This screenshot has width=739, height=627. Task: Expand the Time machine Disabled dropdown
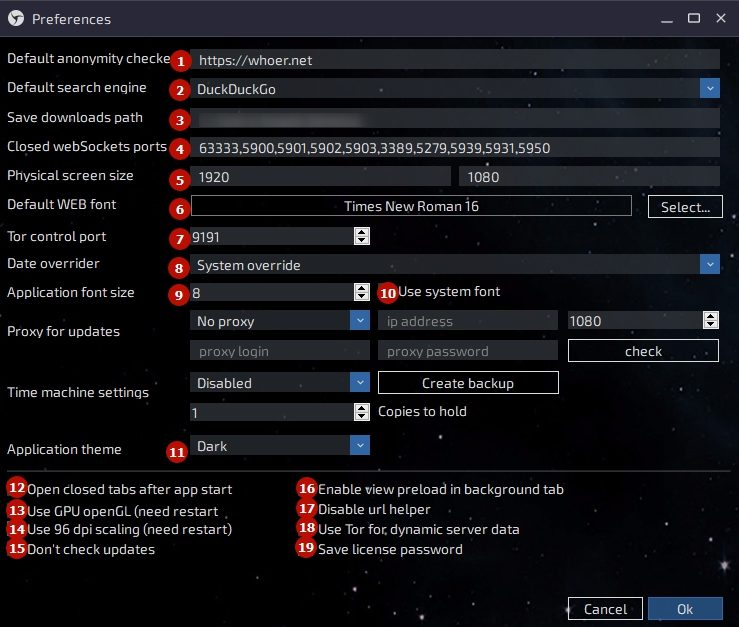(x=360, y=383)
